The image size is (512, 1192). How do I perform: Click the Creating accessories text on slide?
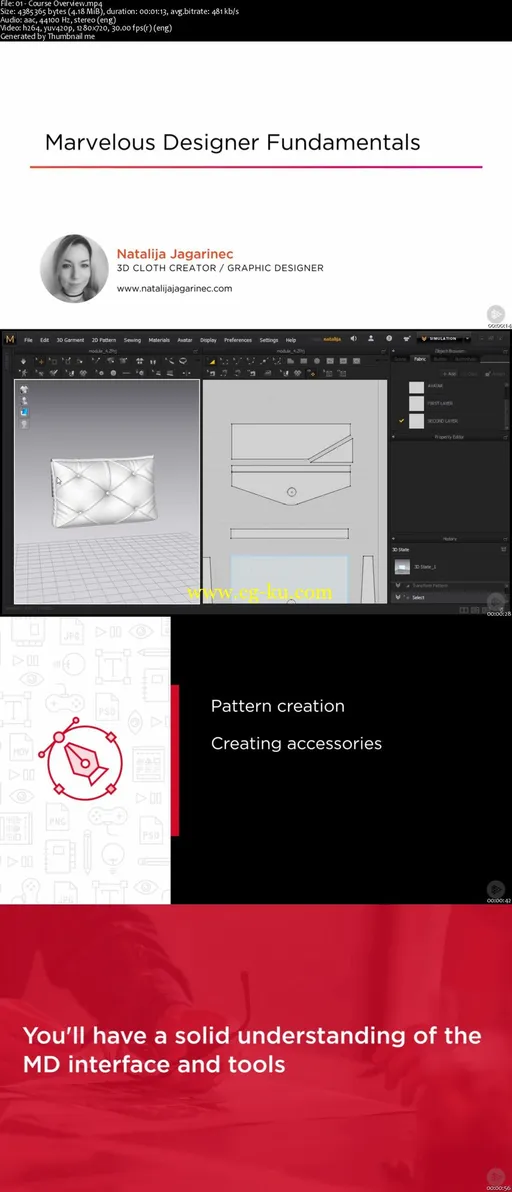click(x=296, y=743)
